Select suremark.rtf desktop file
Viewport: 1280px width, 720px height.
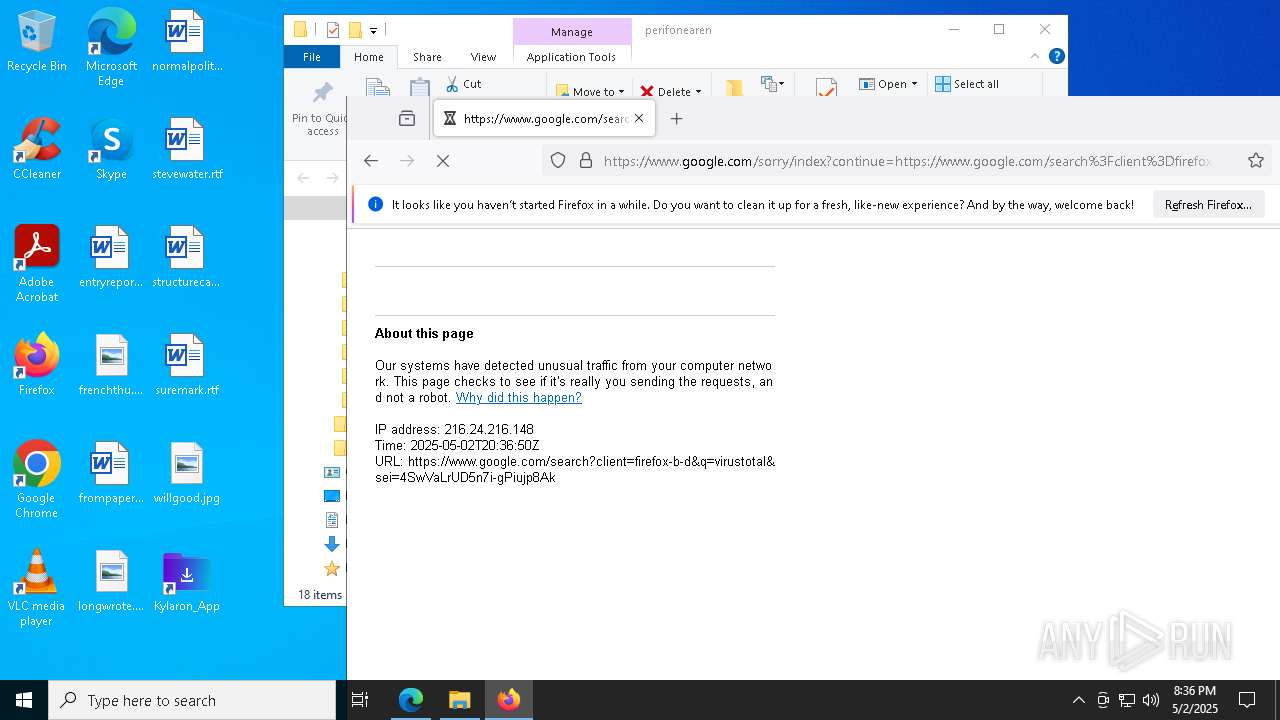coord(186,366)
